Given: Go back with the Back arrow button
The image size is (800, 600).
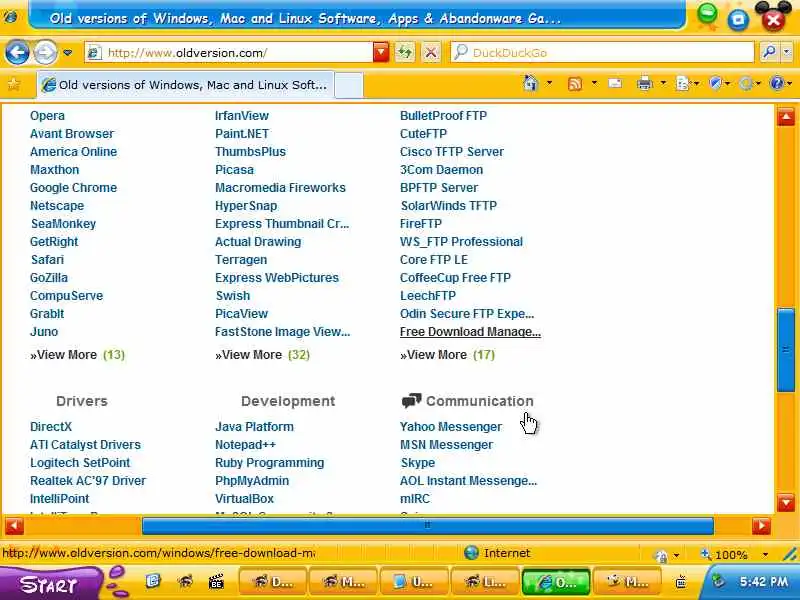Looking at the screenshot, I should coord(17,52).
